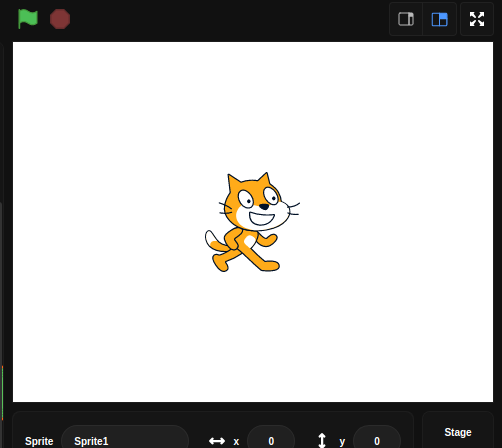Enter full screen stage mode

pyautogui.click(x=477, y=19)
